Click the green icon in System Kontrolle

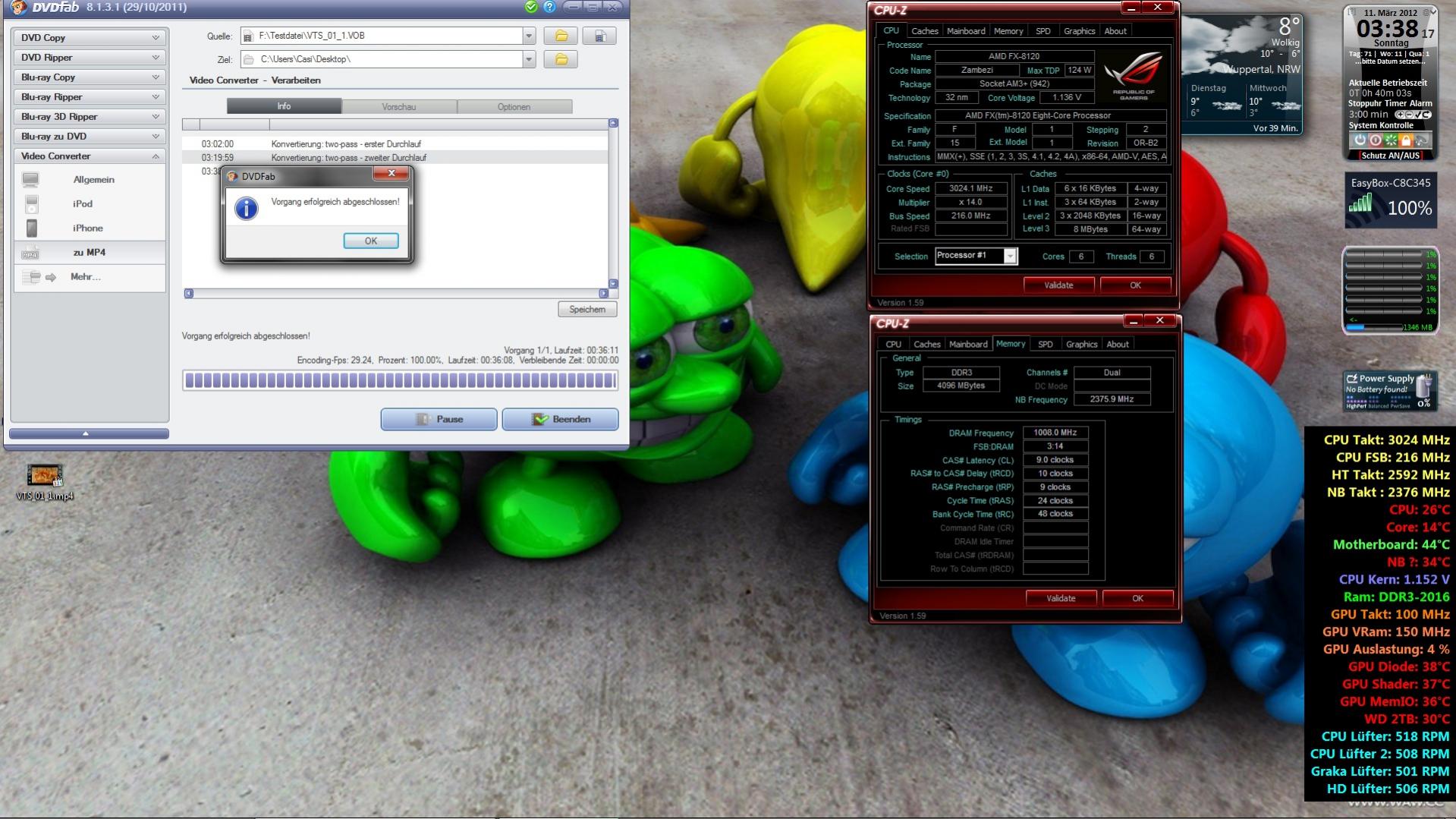tap(1390, 140)
